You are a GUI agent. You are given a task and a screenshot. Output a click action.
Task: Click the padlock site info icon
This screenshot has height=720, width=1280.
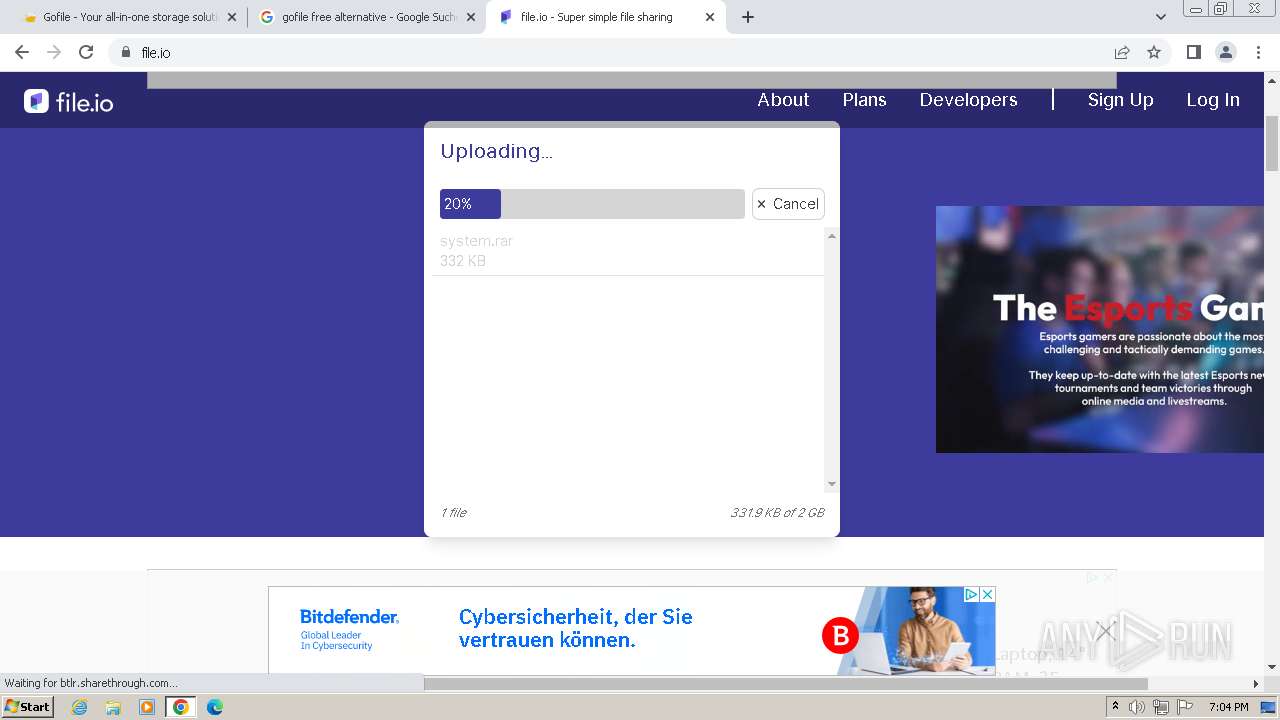coord(125,52)
